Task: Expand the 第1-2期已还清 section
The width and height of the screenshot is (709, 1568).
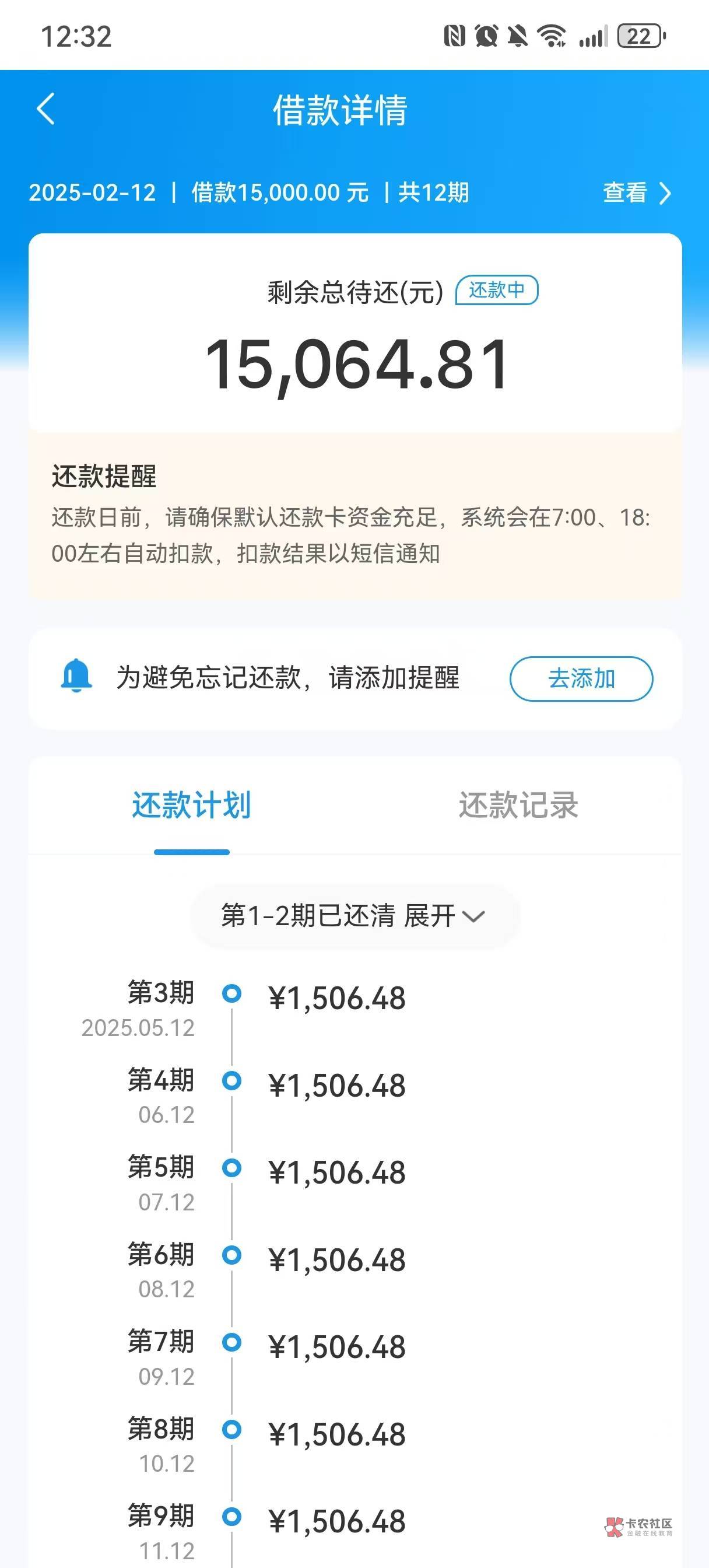Action: (354, 916)
